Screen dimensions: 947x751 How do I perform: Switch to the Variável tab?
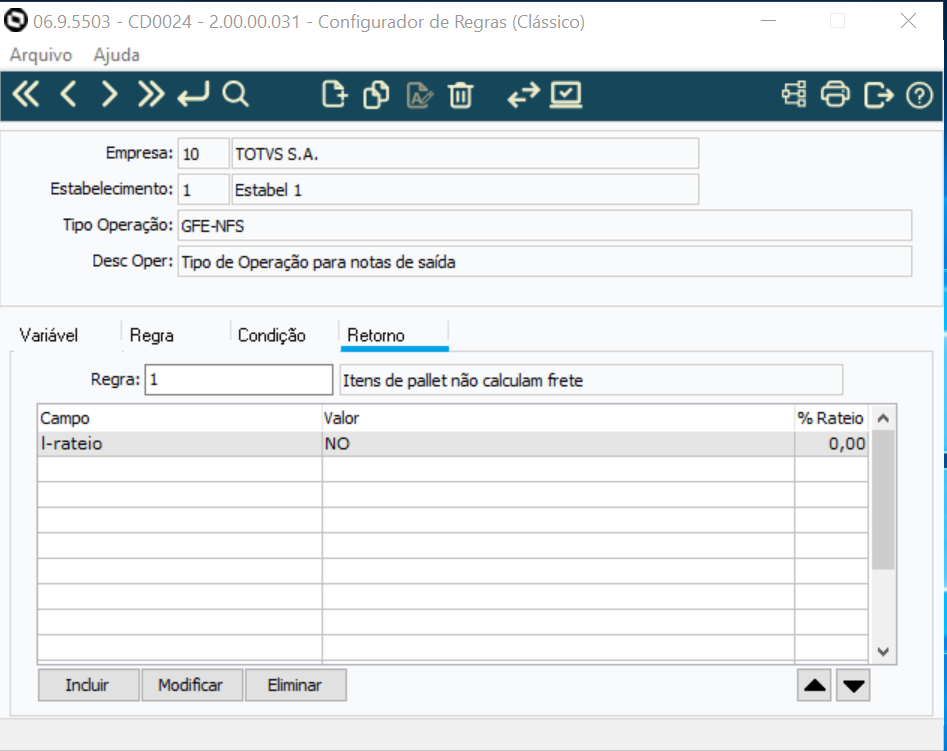[49, 335]
